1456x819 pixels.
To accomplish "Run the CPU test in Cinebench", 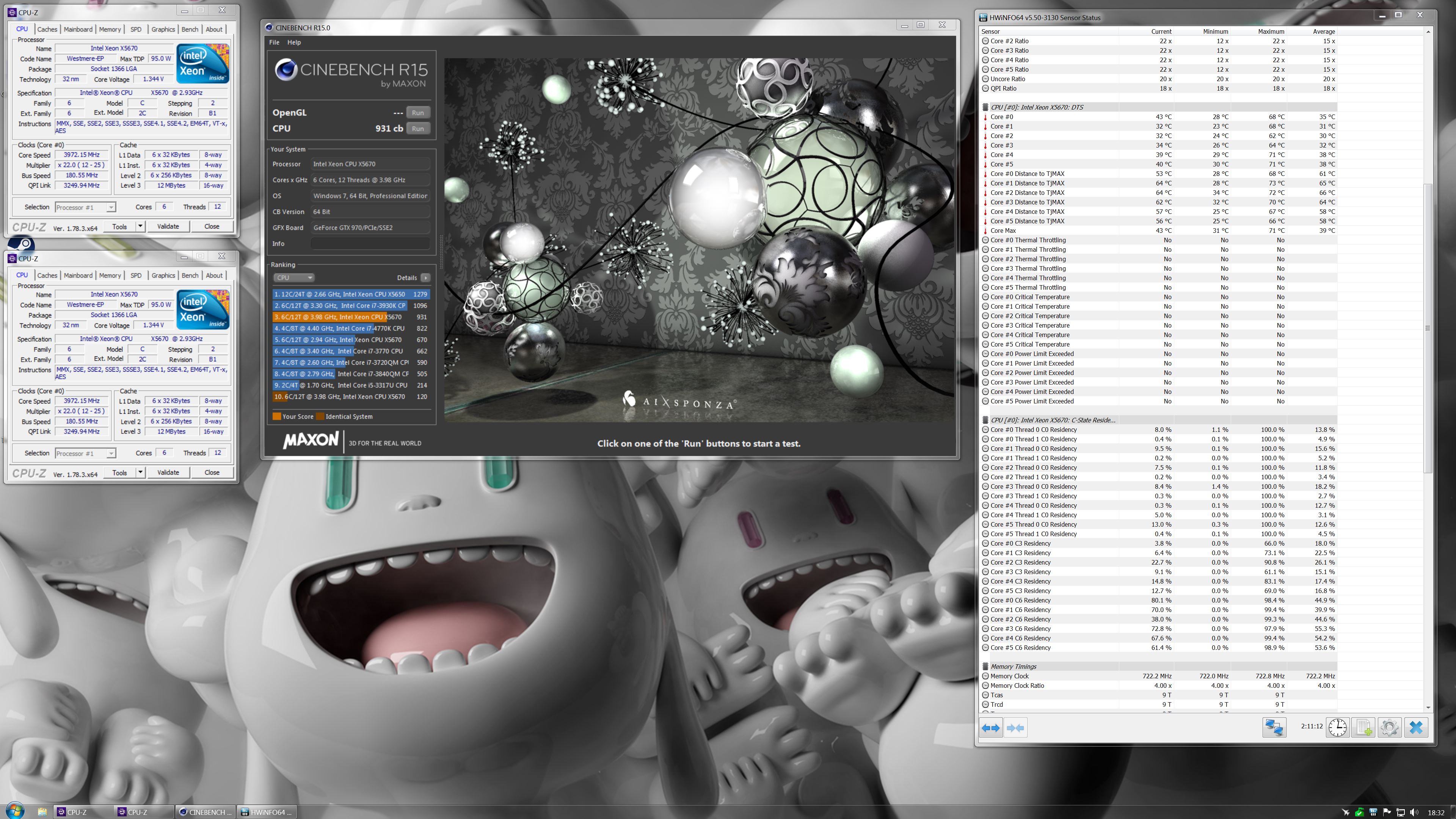I will click(x=418, y=128).
